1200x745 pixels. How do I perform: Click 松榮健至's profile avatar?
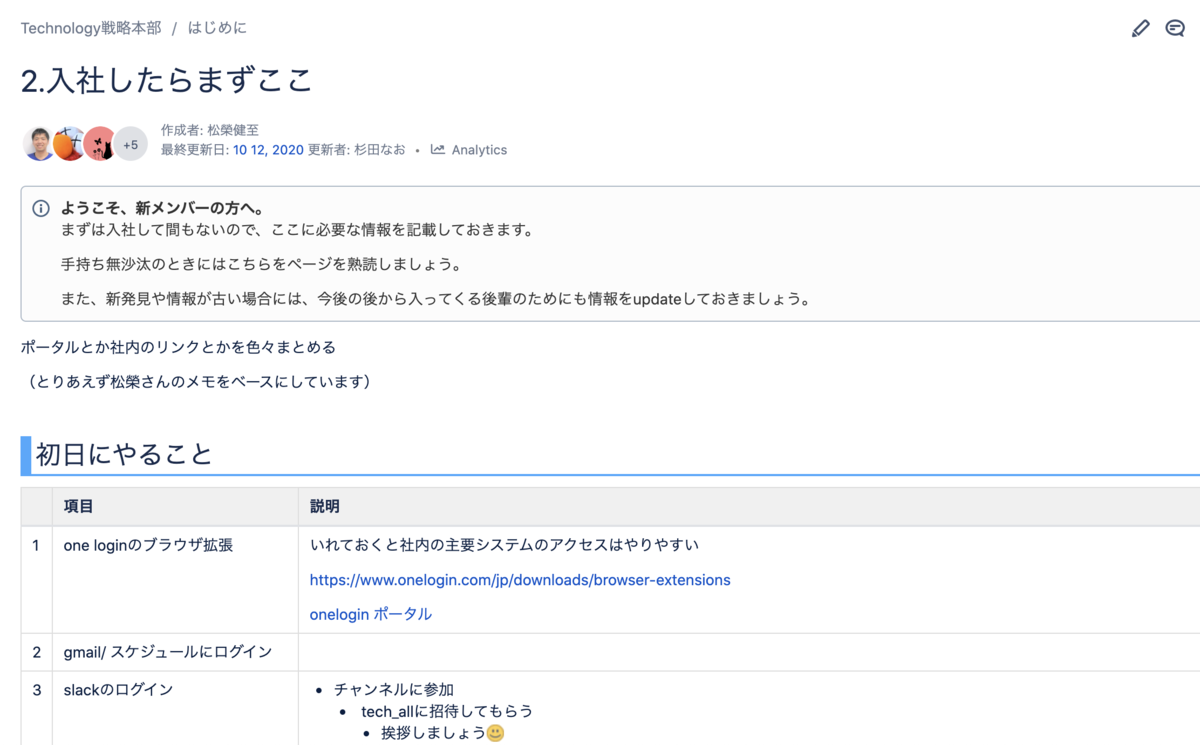38,144
